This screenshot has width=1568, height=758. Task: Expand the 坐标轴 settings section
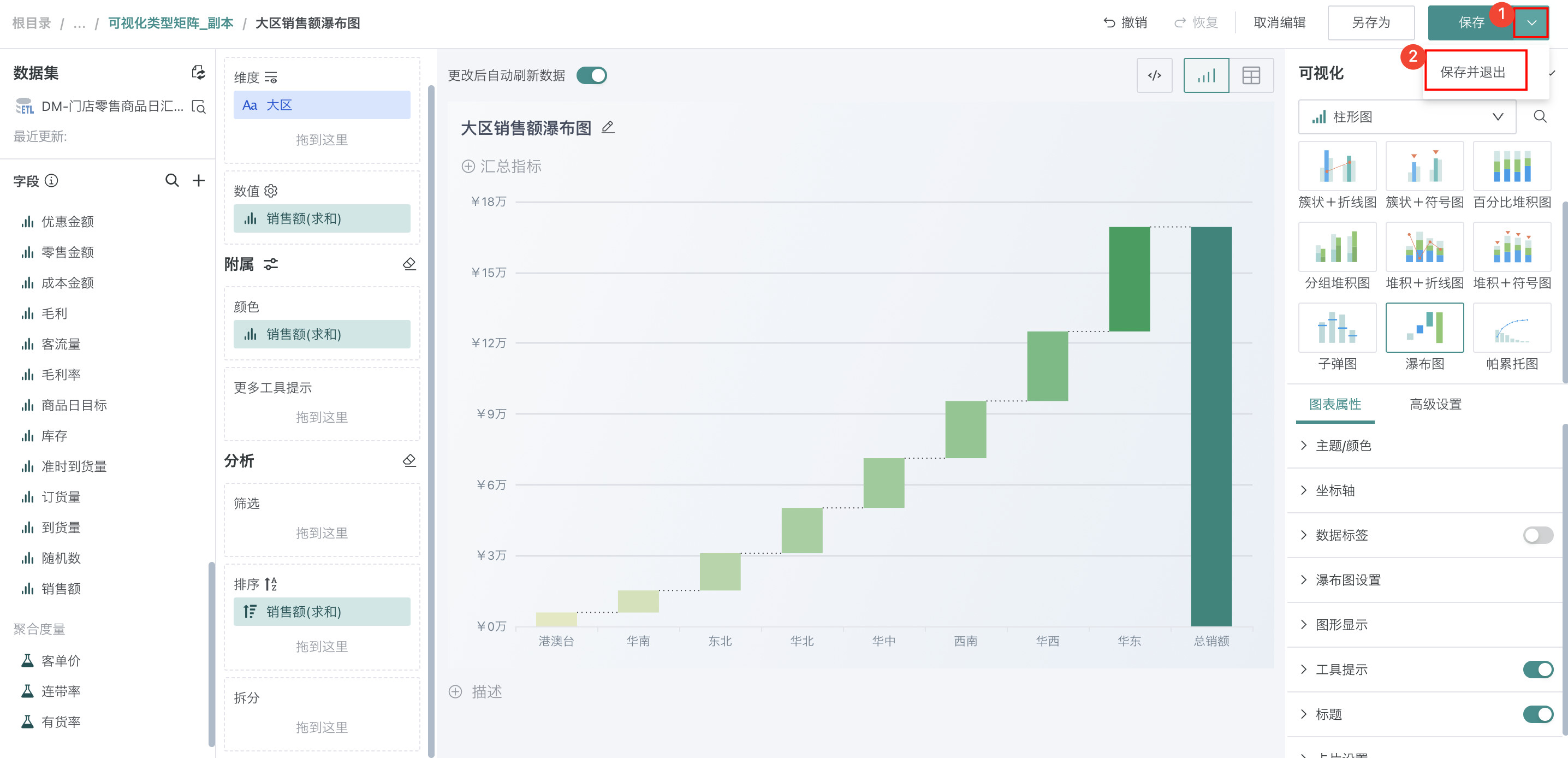coord(1335,490)
